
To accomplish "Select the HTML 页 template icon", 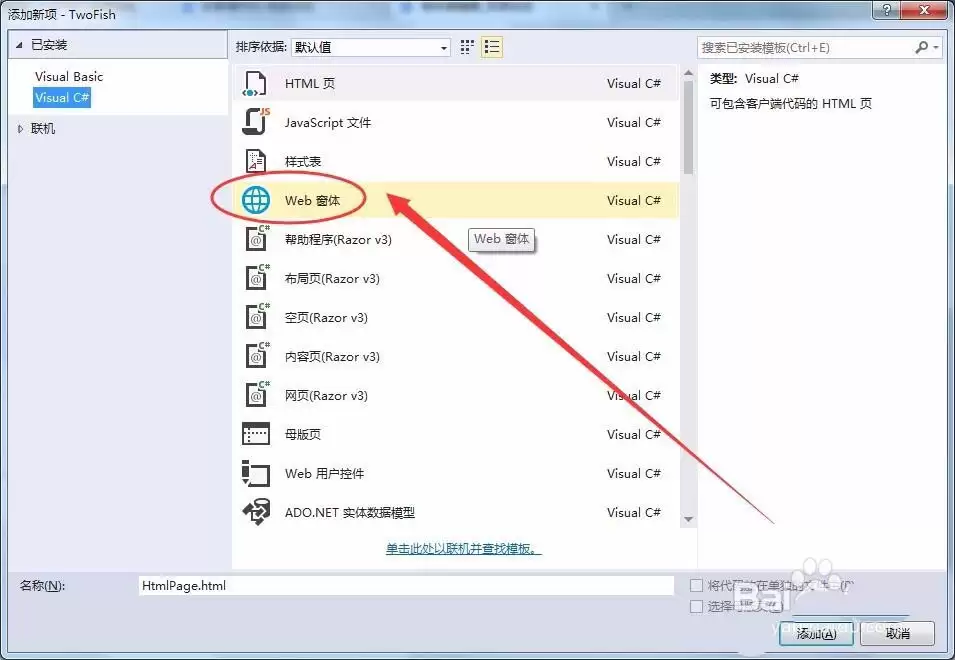I will tap(256, 83).
